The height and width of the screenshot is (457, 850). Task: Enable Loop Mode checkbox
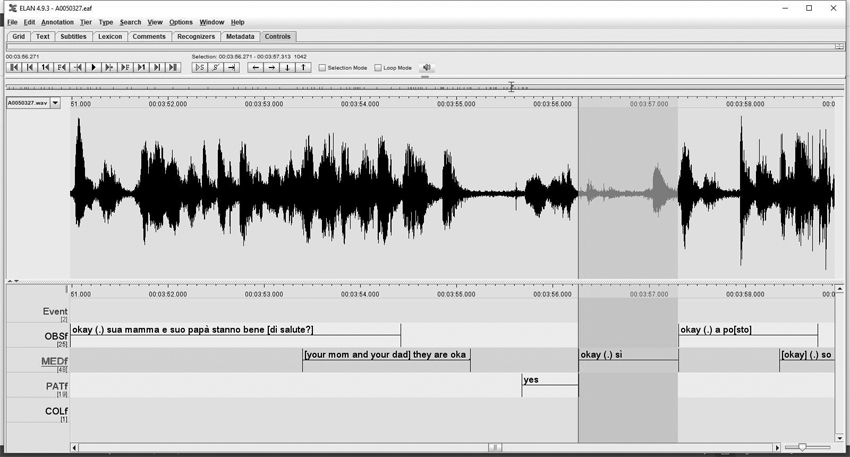[378, 68]
